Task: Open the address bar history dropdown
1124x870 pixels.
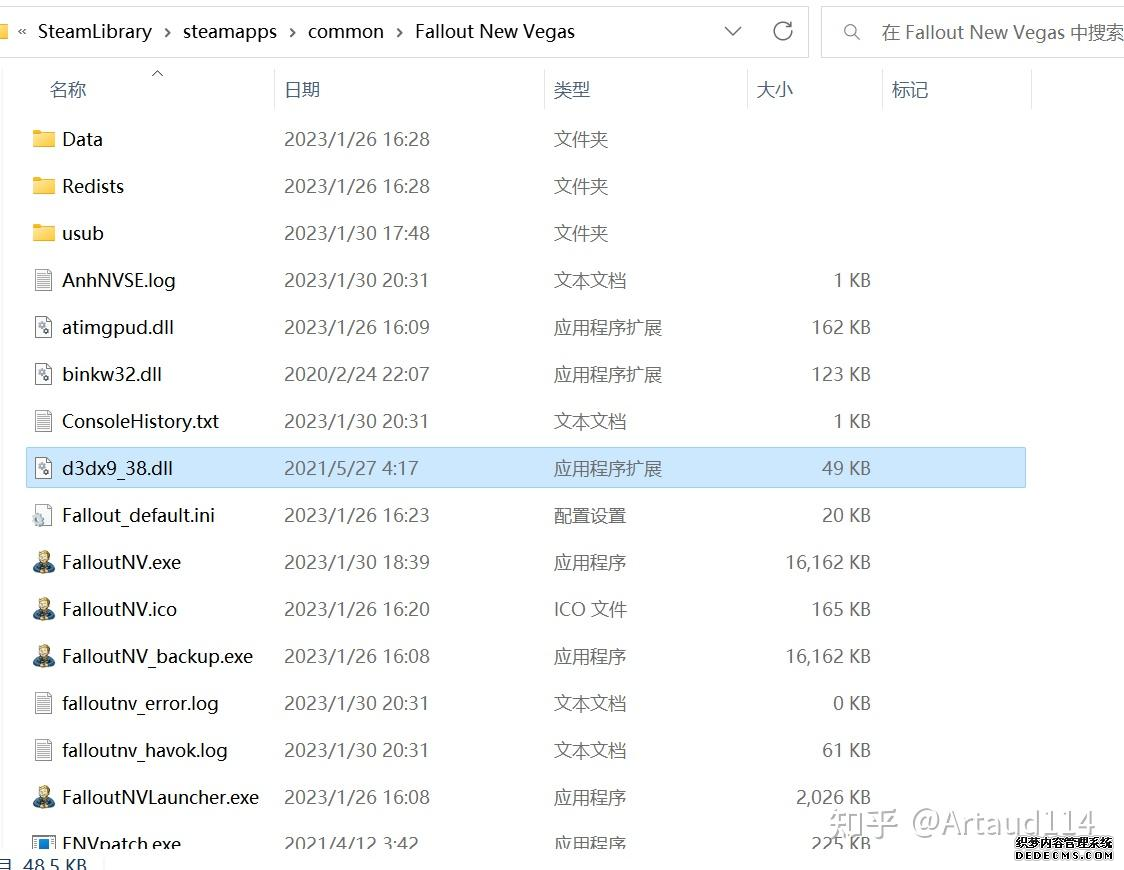Action: point(733,32)
